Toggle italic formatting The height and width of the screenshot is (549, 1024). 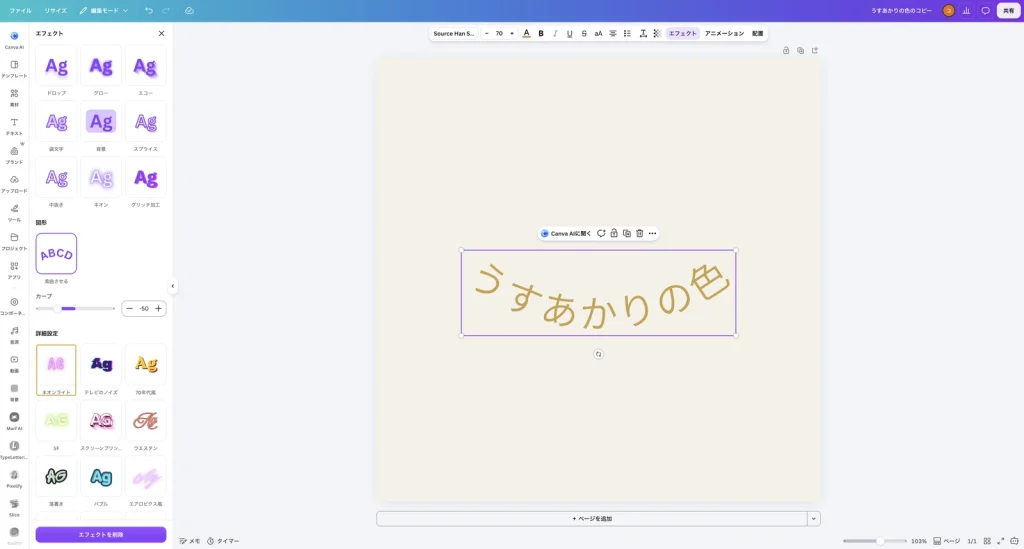pyautogui.click(x=555, y=33)
